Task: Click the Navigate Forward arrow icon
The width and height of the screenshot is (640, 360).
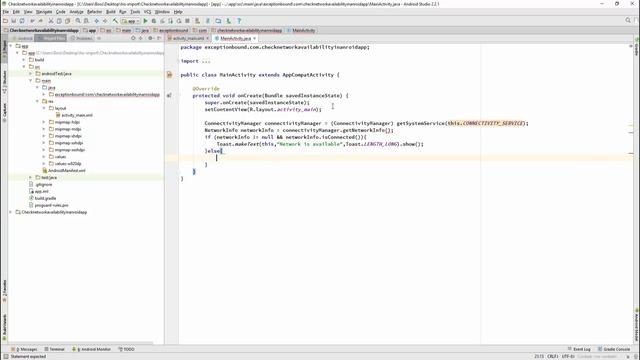Action: (x=105, y=21)
